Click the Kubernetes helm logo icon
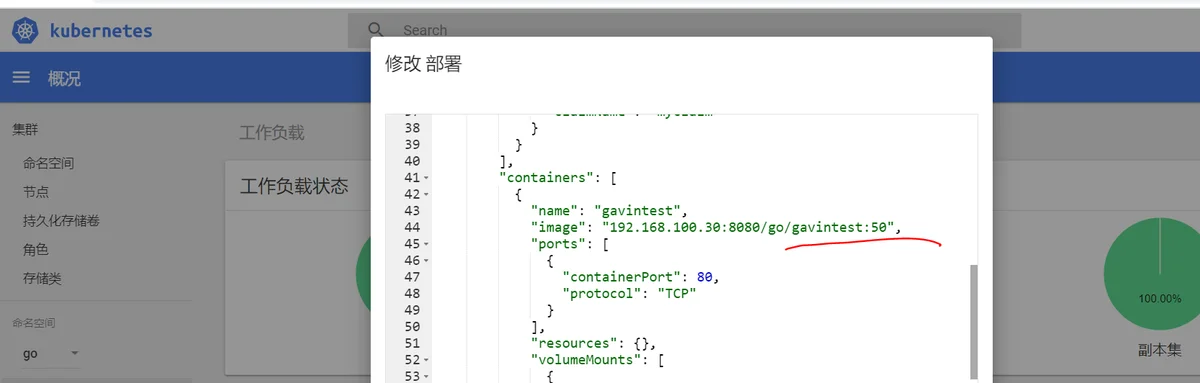1200x383 pixels. 25,31
